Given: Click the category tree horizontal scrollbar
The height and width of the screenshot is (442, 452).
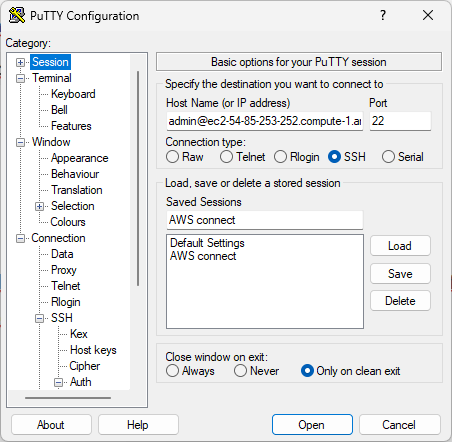Looking at the screenshot, I should [68, 398].
